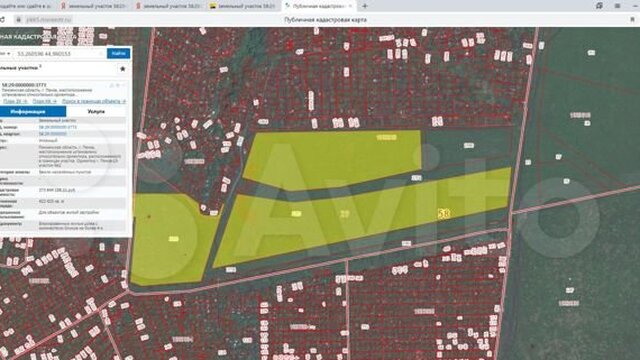Click the coordinates search input field

[x=59, y=53]
